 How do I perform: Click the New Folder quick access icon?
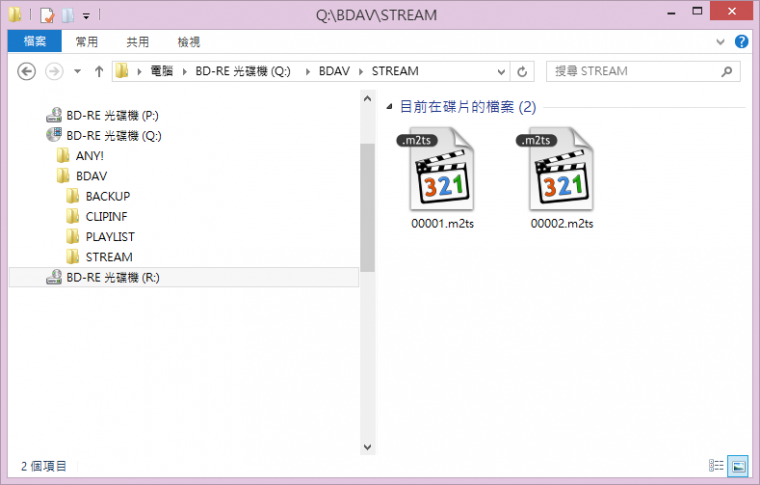point(68,16)
